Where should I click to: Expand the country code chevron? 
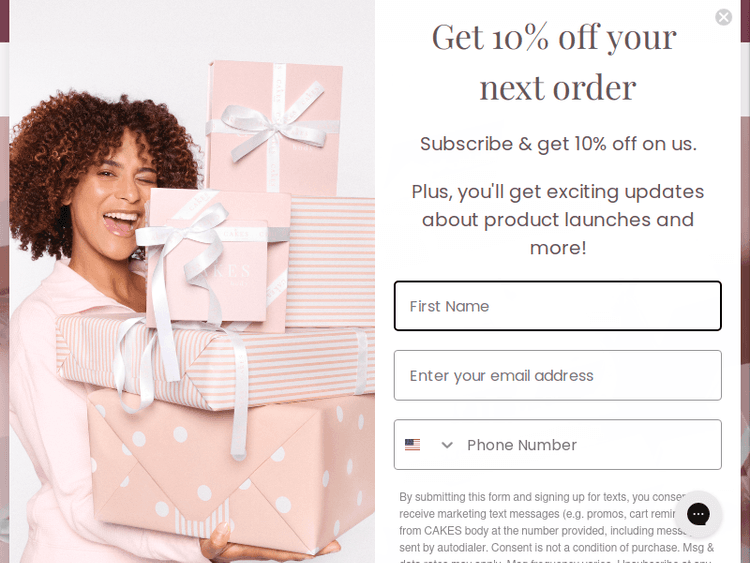447,445
